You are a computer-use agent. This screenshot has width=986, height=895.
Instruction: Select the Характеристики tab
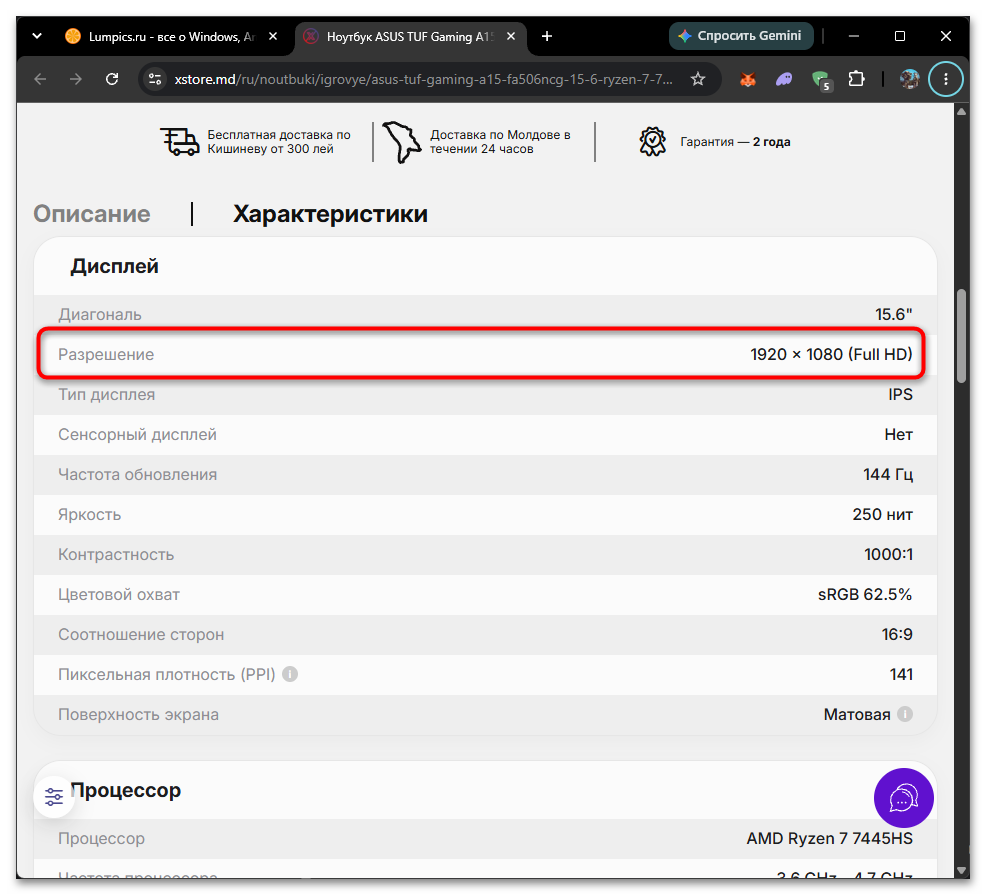coord(330,214)
